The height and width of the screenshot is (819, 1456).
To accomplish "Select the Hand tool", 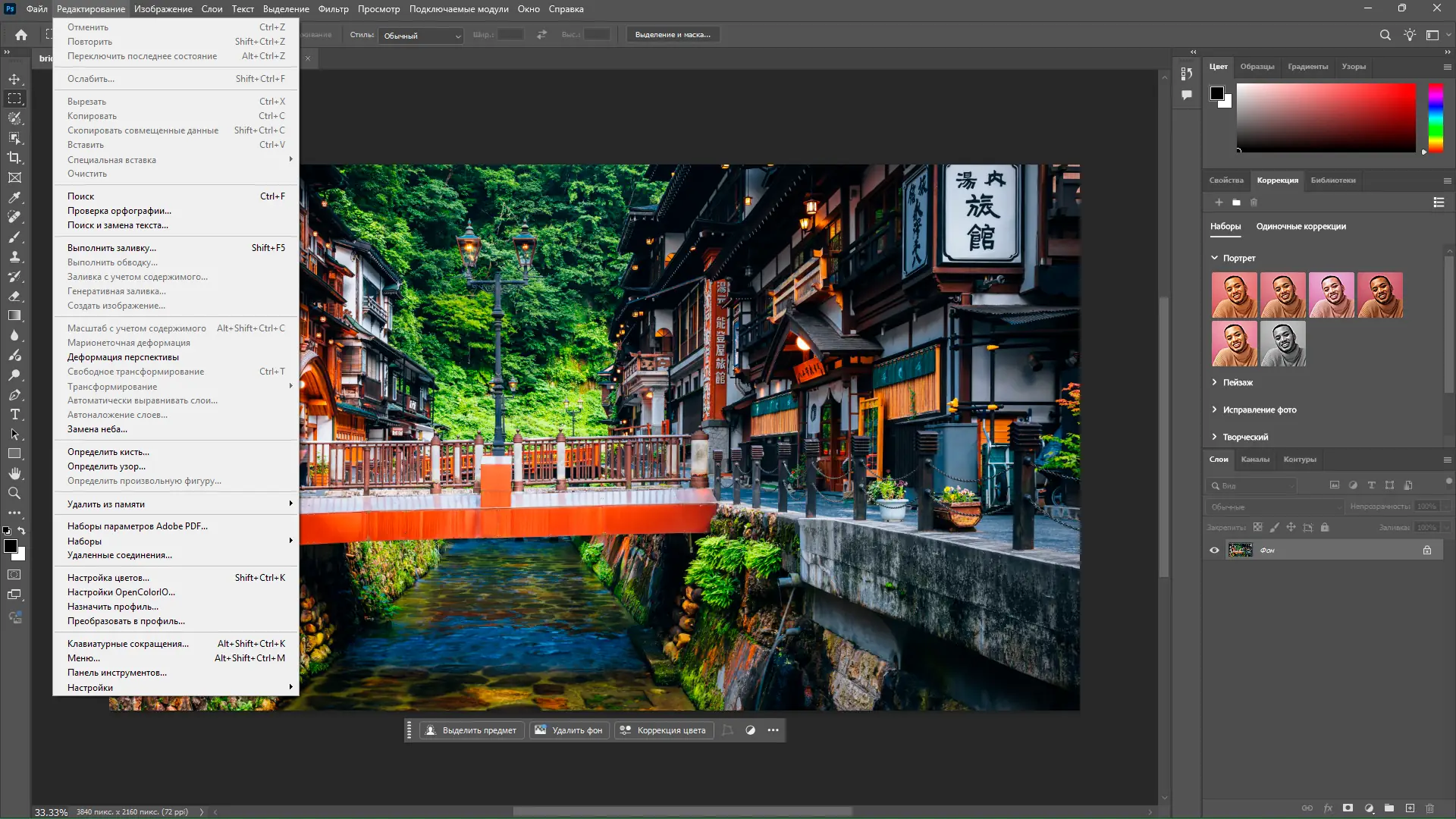I will pyautogui.click(x=14, y=473).
